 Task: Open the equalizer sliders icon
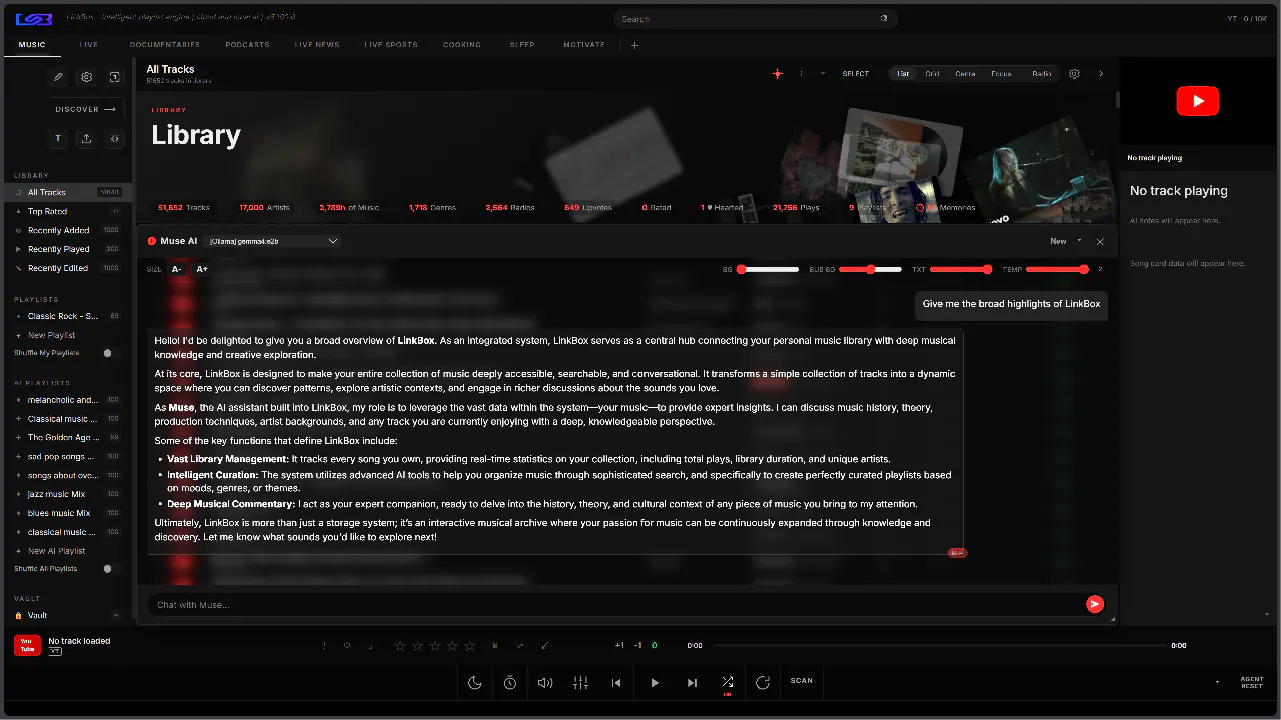580,682
